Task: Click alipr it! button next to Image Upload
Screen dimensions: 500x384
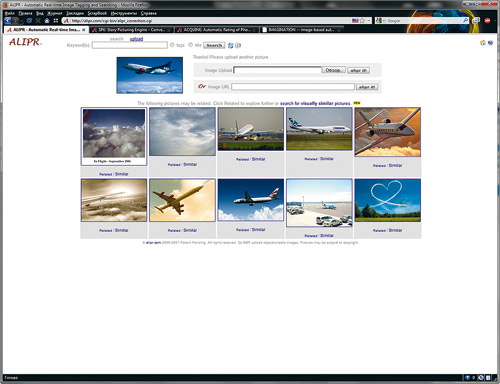Action: pyautogui.click(x=358, y=70)
